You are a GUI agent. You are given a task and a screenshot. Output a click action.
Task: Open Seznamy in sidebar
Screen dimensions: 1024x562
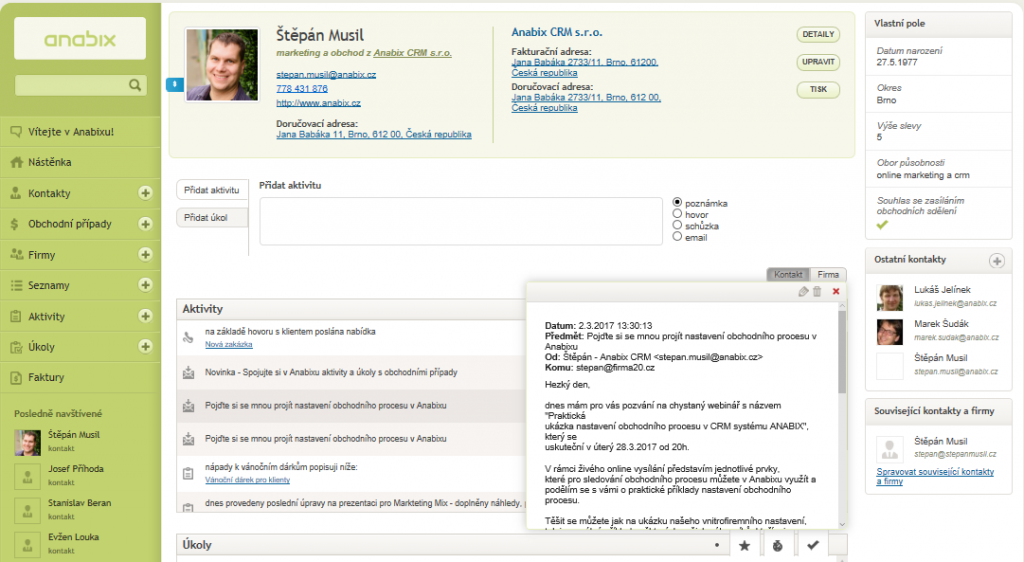coord(48,285)
